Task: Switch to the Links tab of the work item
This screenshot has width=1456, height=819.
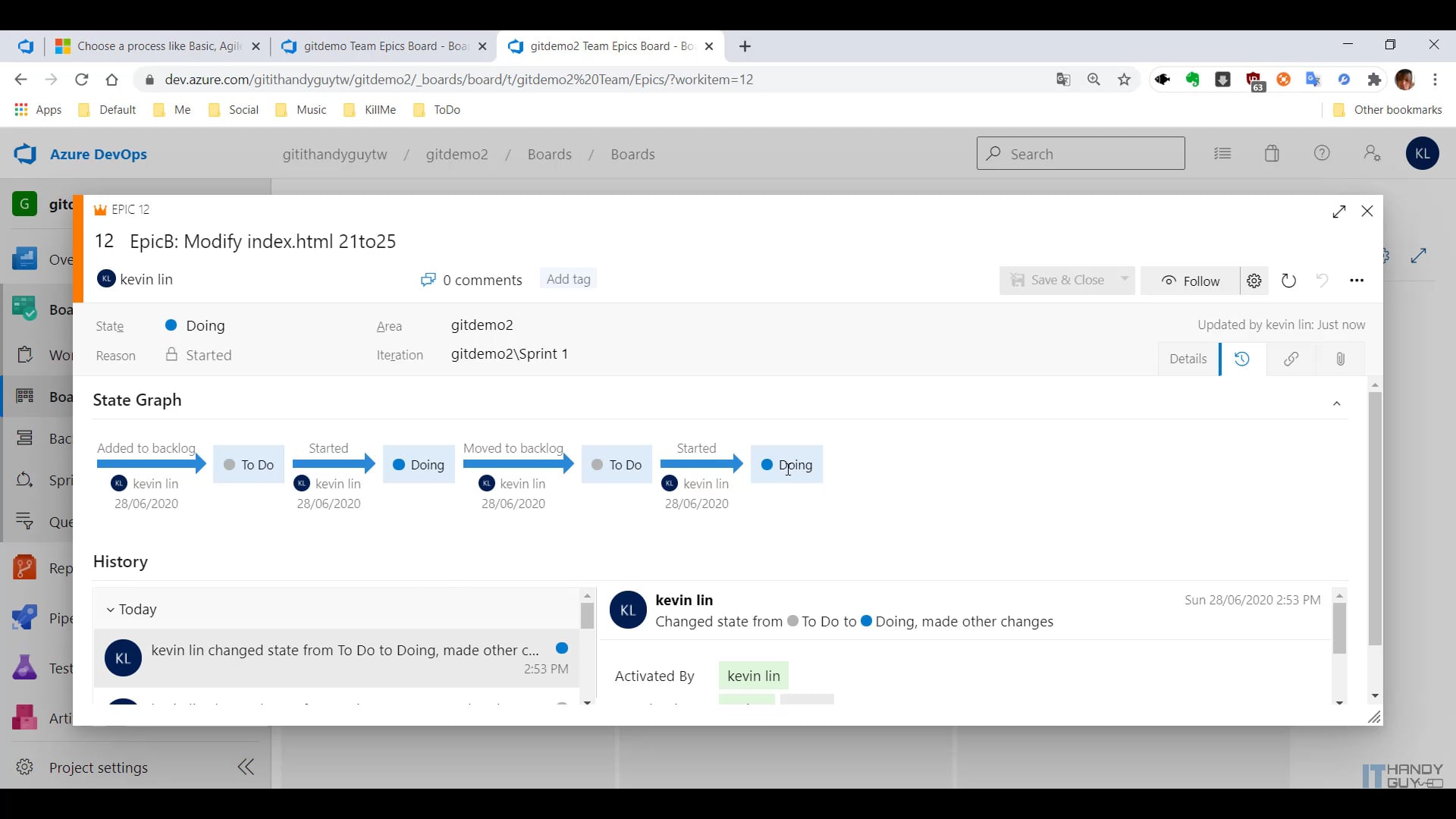Action: [x=1291, y=359]
